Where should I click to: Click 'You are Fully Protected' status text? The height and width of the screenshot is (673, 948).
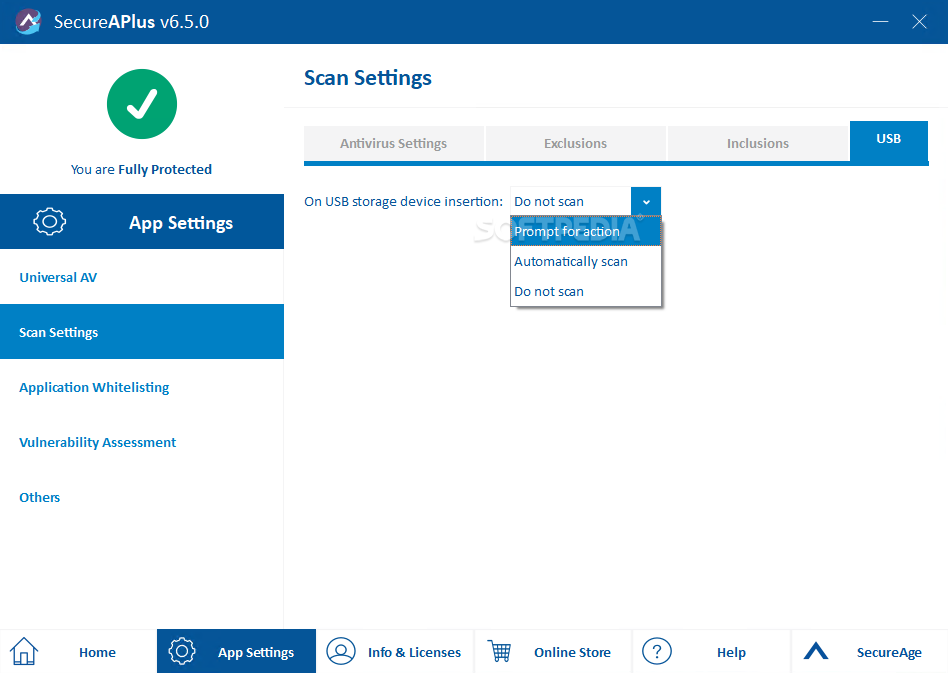tap(141, 169)
